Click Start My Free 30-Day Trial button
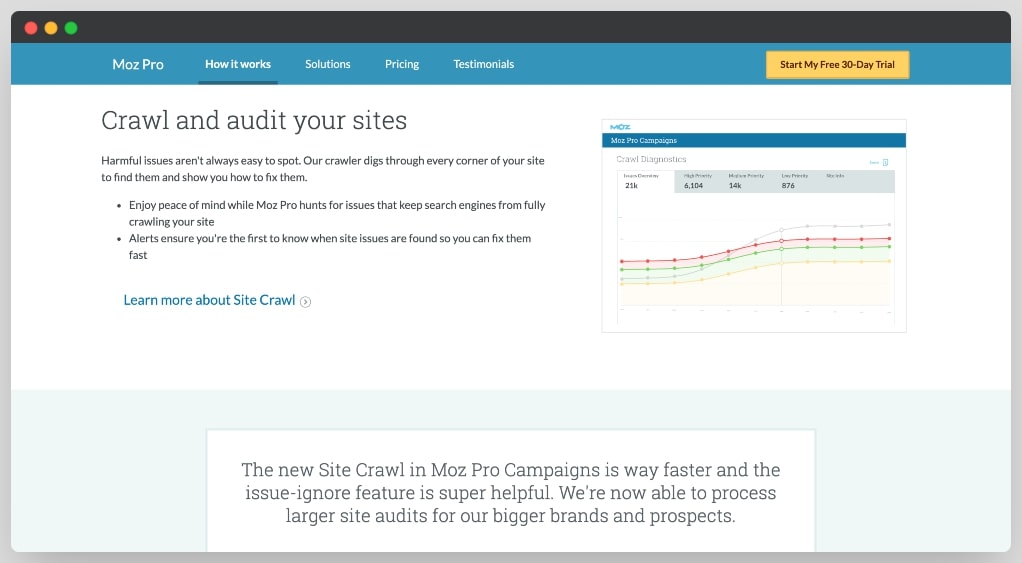Screen dimensions: 1022x563 (837, 65)
